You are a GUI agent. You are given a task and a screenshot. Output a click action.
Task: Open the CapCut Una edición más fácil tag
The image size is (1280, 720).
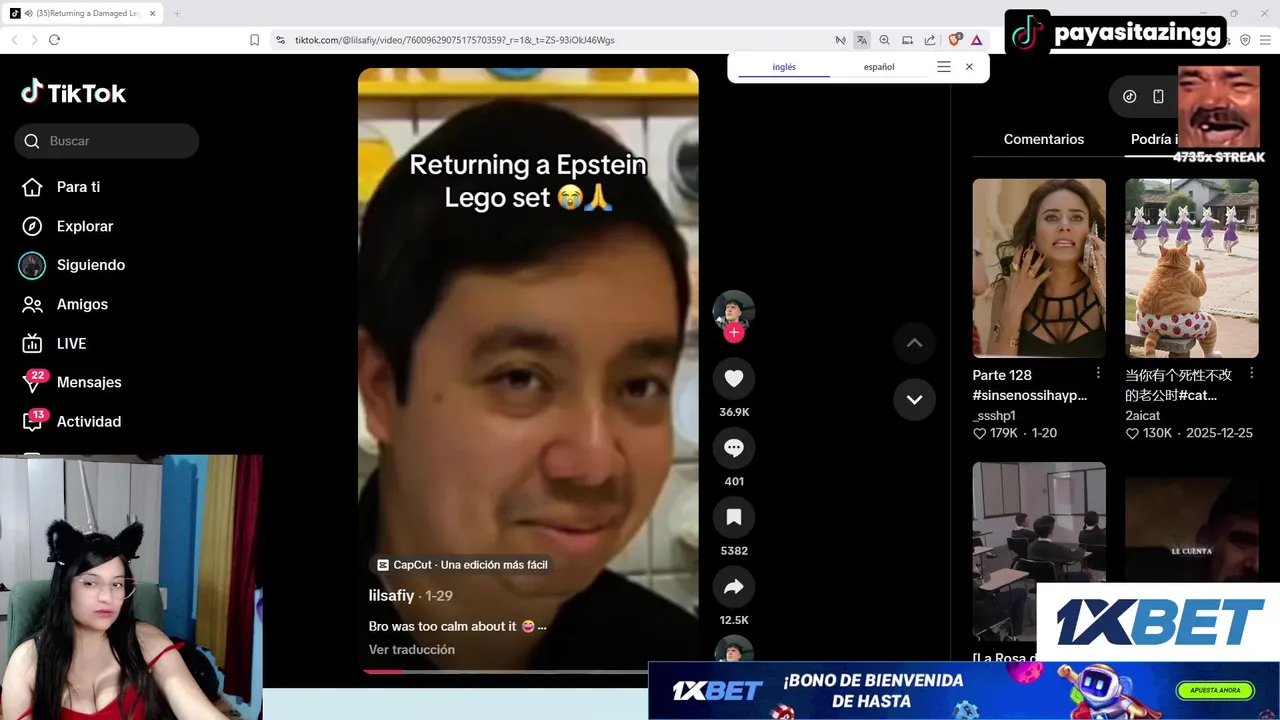462,564
